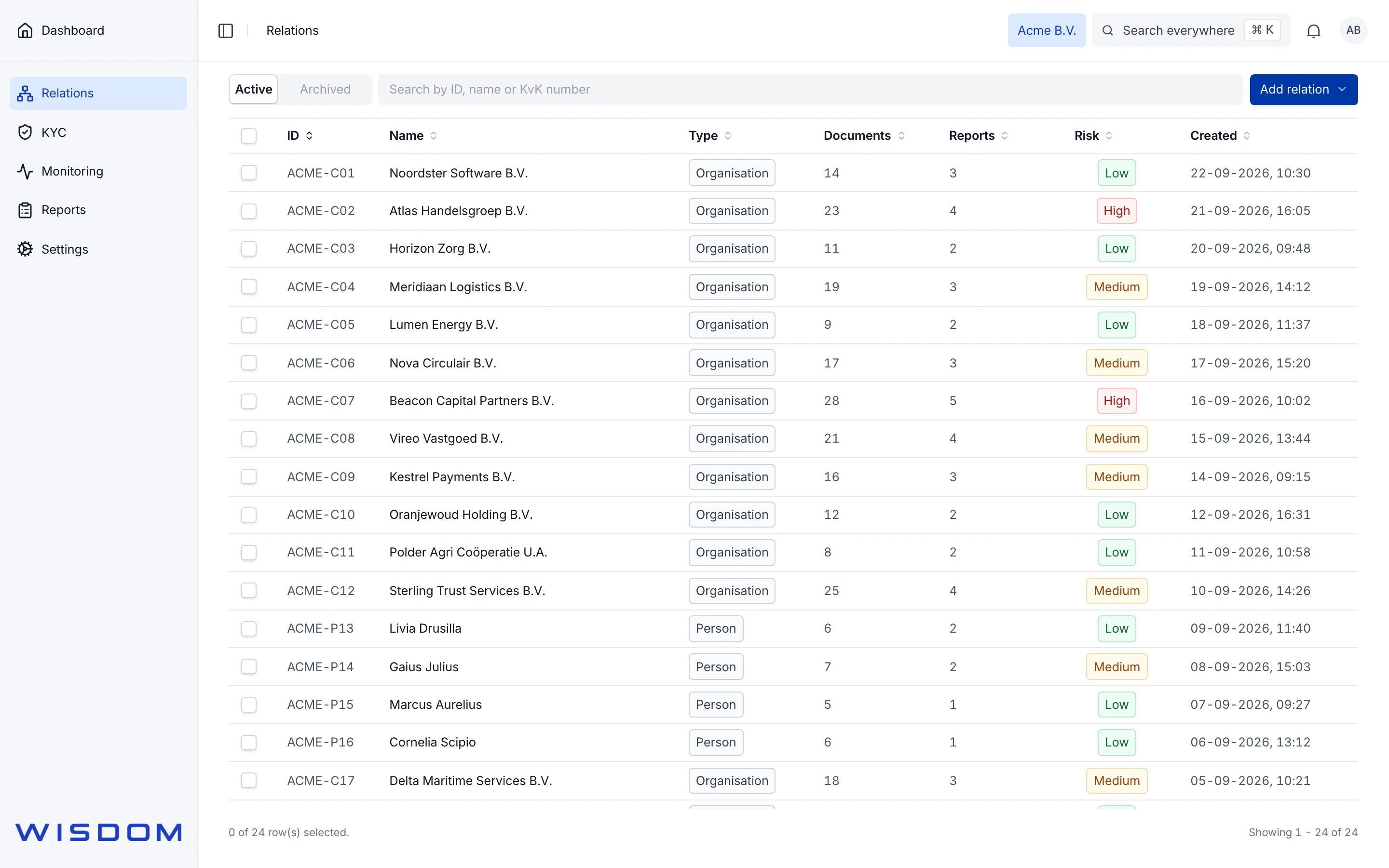Viewport: 1389px width, 868px height.
Task: Click the Monitoring activity pulse icon
Action: [25, 171]
